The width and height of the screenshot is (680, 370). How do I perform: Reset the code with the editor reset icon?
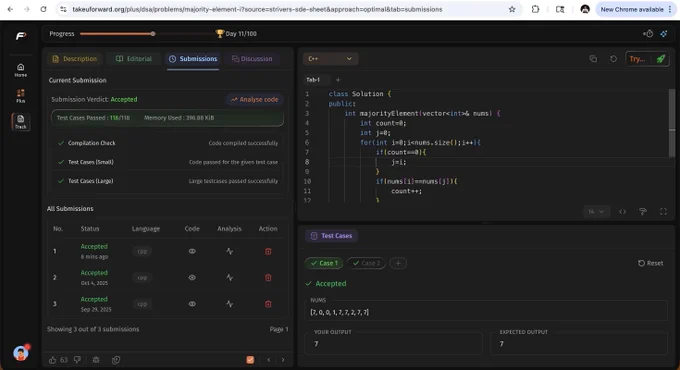click(x=613, y=59)
